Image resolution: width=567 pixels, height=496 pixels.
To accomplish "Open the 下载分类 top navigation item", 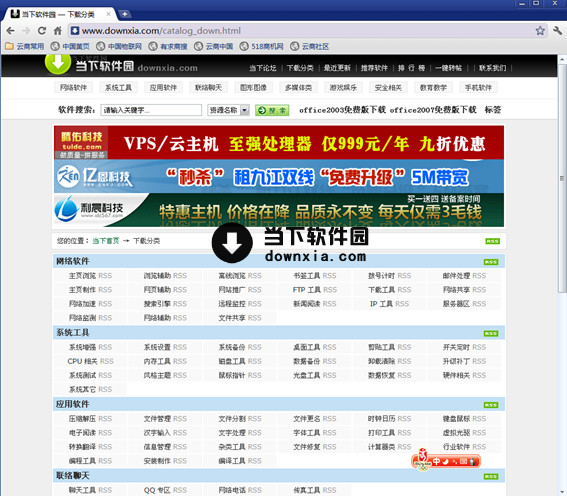I will [300, 68].
